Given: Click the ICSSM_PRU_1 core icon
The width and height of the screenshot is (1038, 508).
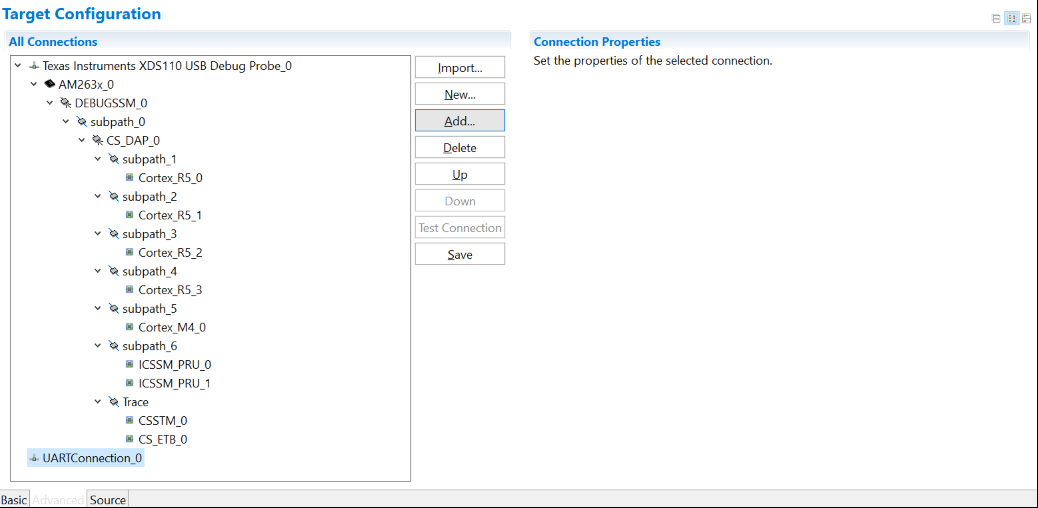Looking at the screenshot, I should point(129,383).
